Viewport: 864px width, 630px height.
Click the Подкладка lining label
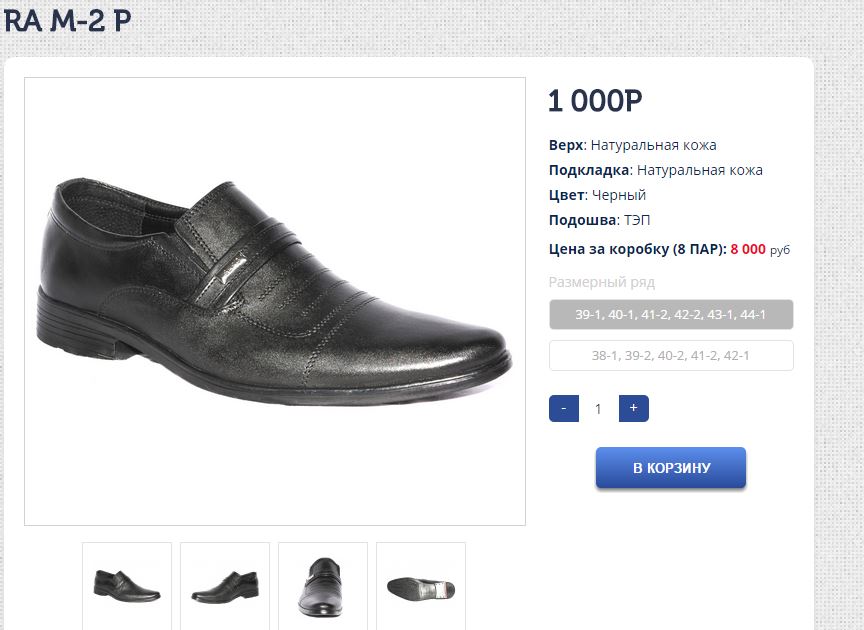(589, 170)
